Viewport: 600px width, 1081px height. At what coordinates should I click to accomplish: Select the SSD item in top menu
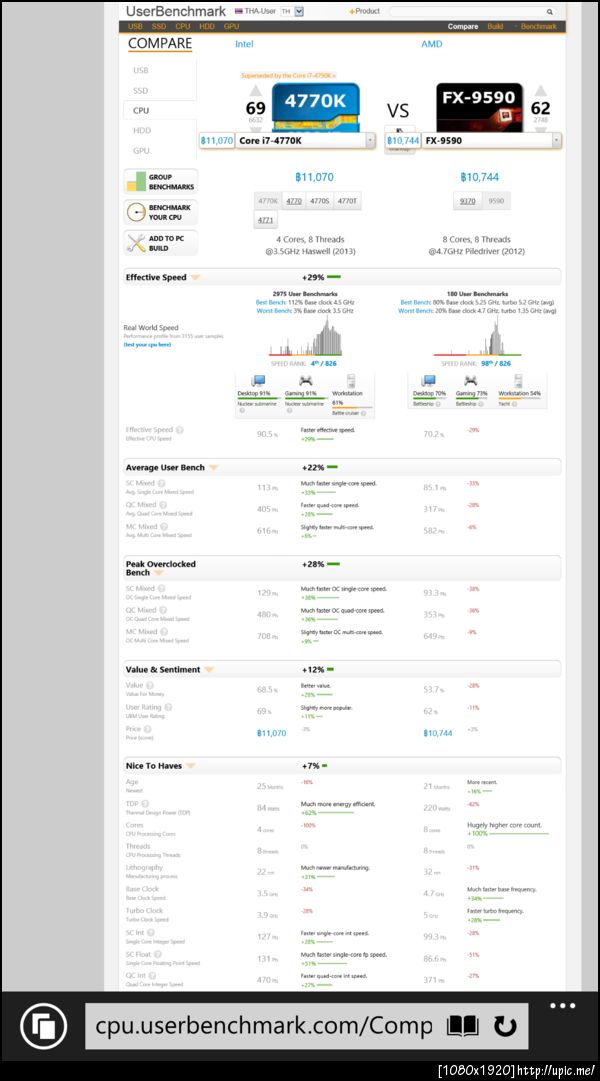point(159,27)
